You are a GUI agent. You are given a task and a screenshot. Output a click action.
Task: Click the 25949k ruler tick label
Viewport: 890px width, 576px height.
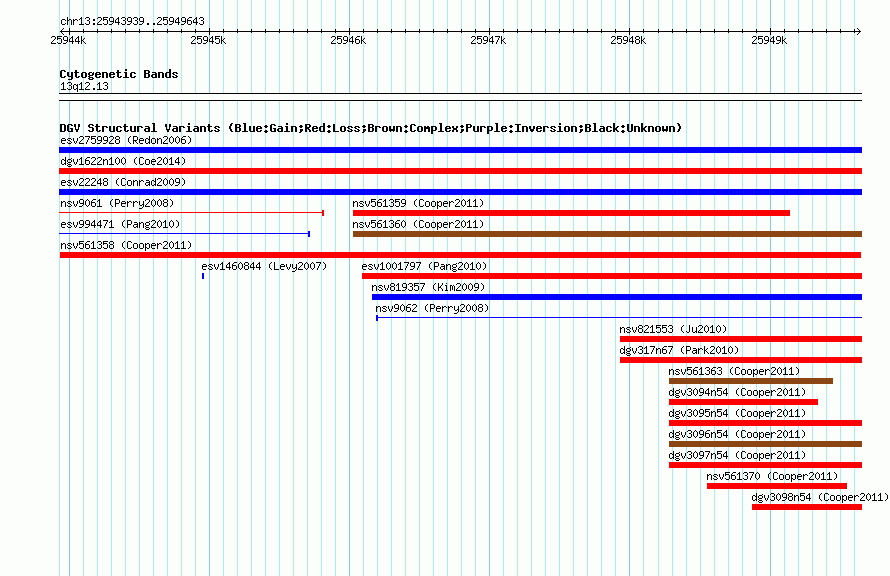[x=769, y=40]
